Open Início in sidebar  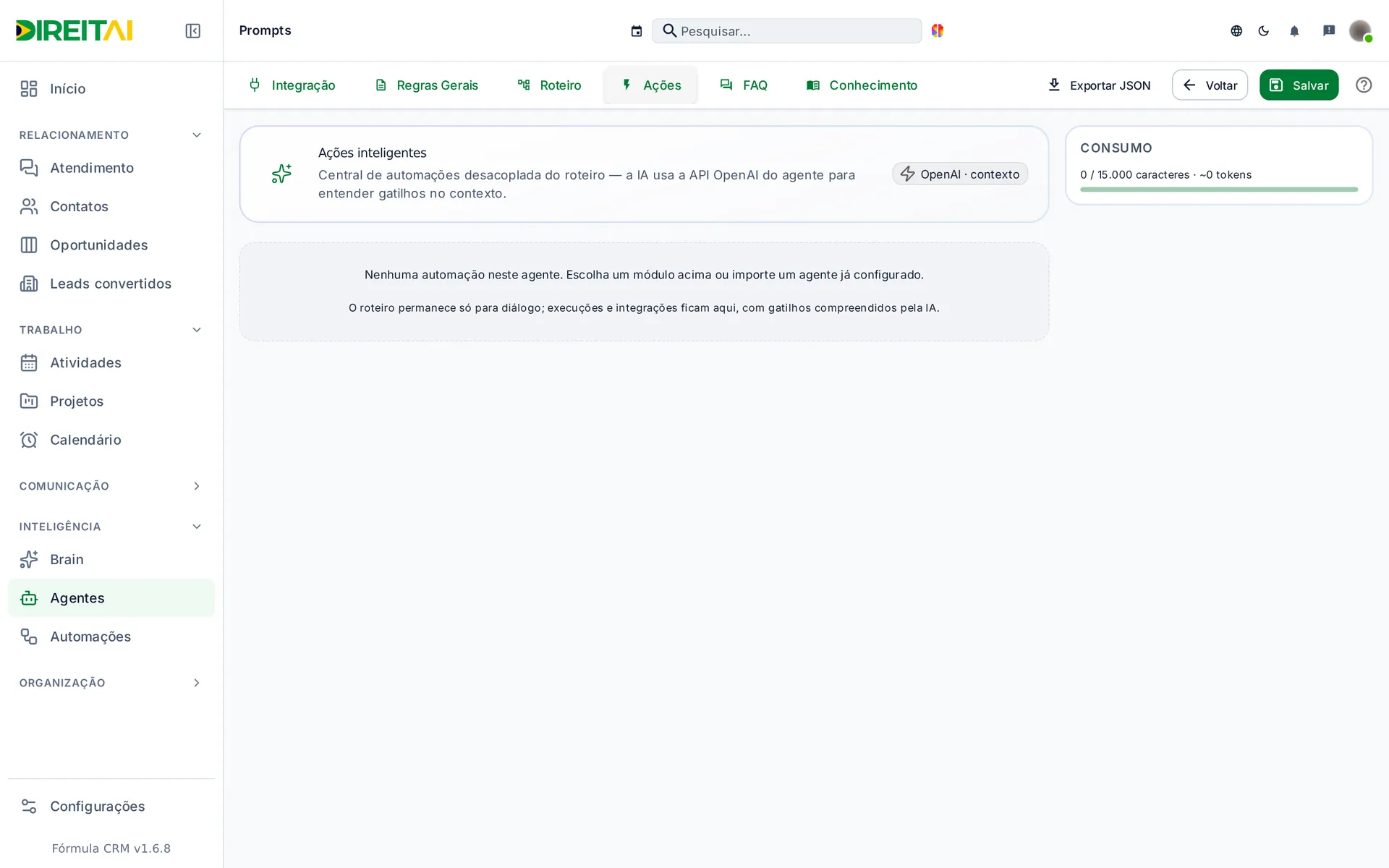111,88
